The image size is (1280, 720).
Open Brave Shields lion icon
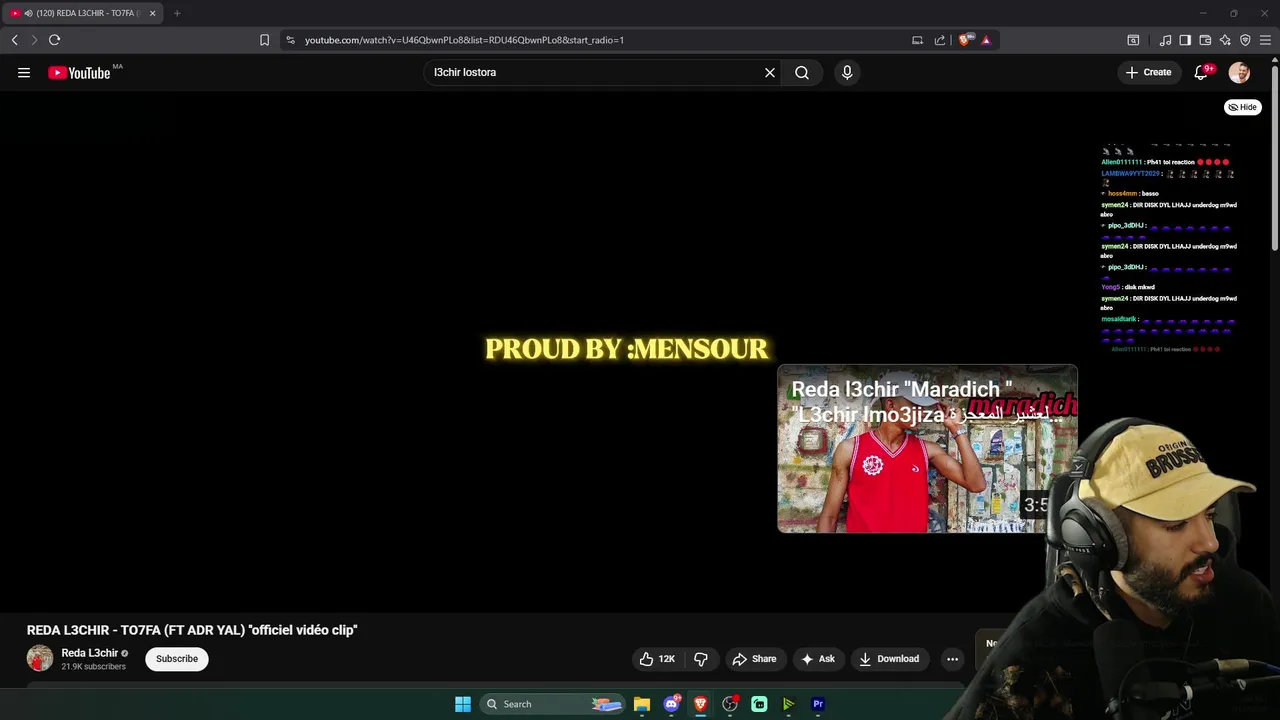coord(965,40)
